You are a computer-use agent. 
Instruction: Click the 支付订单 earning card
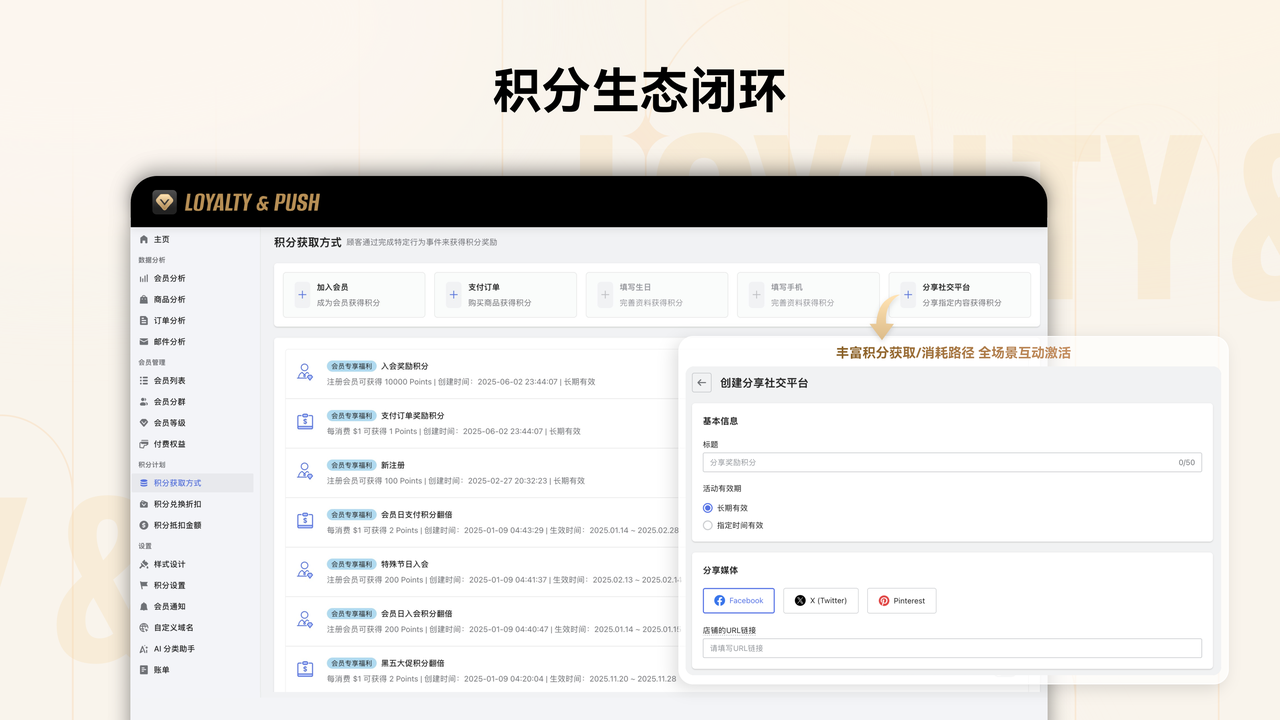point(505,294)
